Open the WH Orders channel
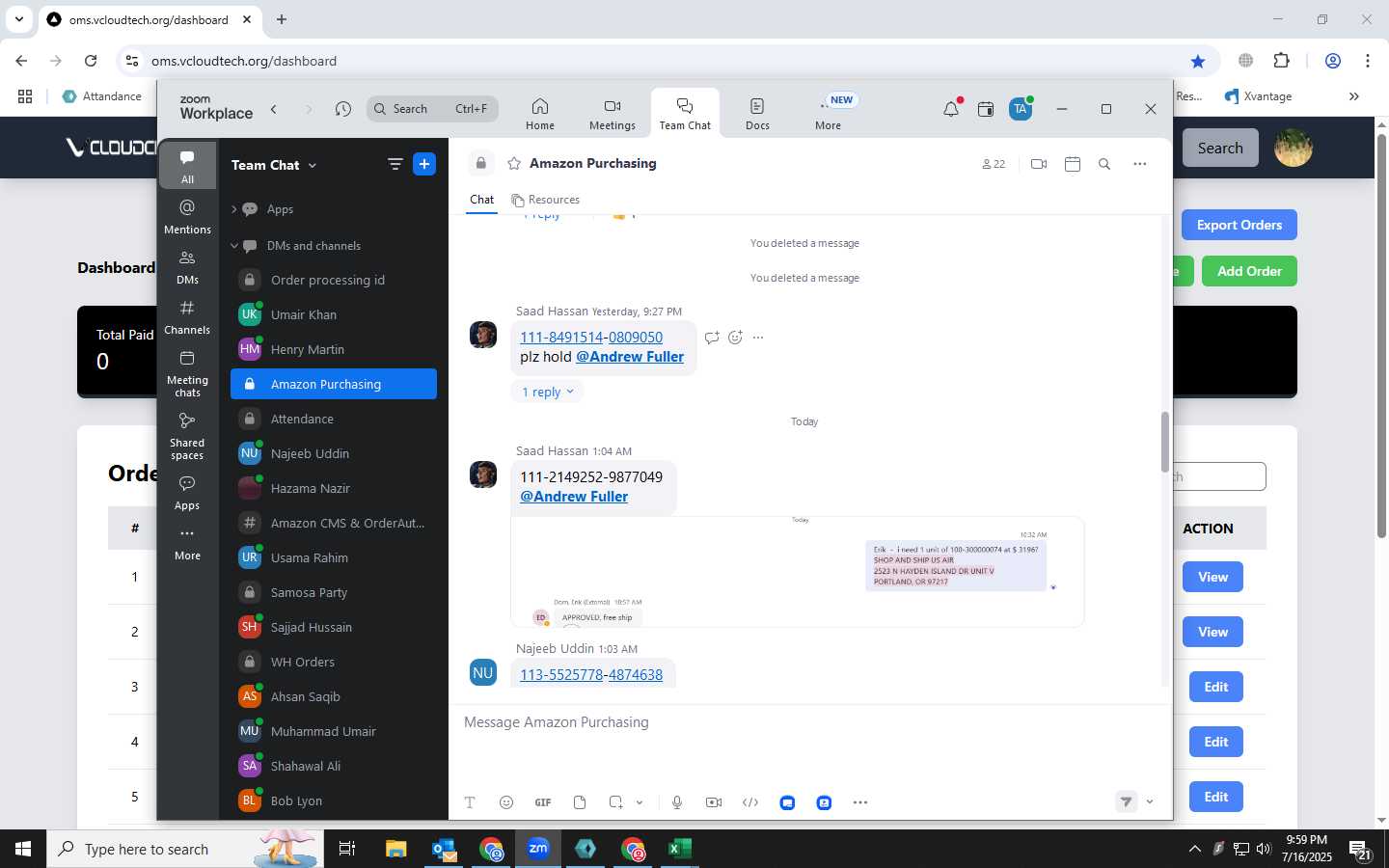 [x=334, y=662]
